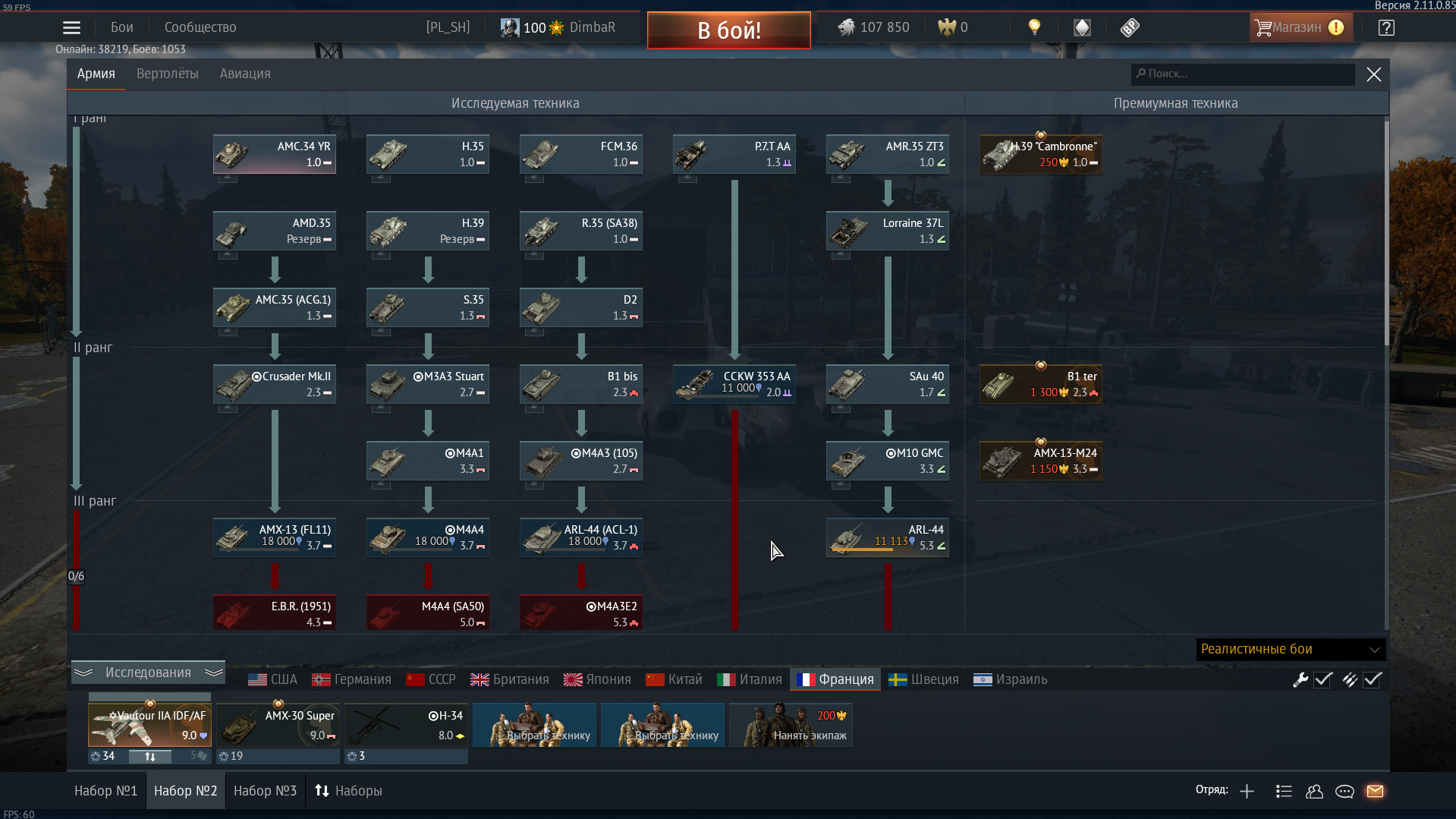
Task: Select the США nation tab
Action: pos(272,679)
